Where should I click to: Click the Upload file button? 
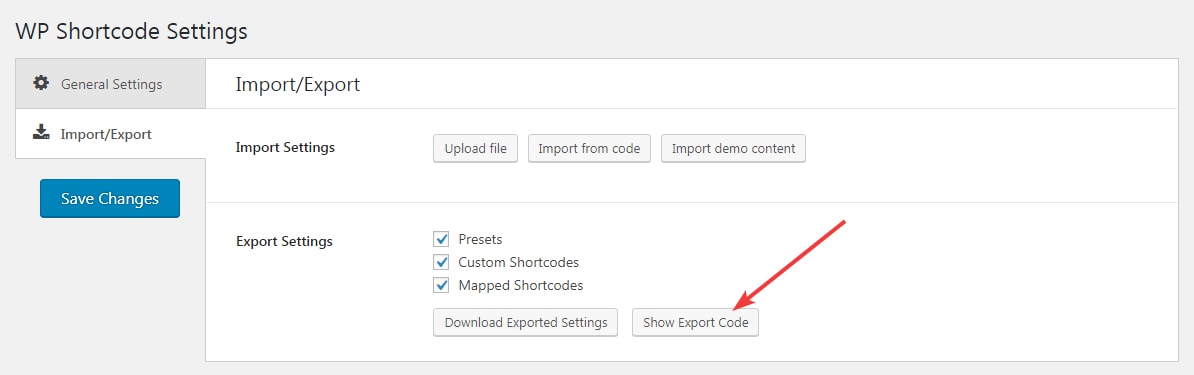pos(476,149)
